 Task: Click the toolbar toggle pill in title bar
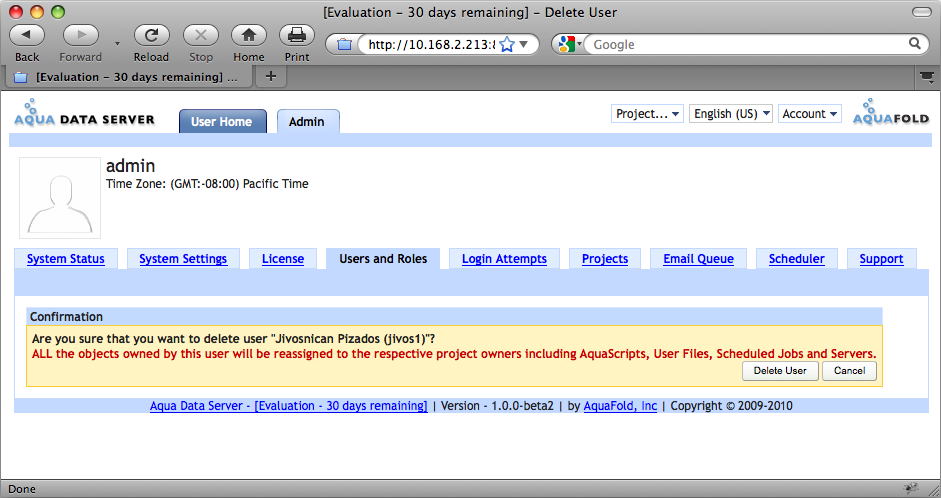click(x=921, y=12)
